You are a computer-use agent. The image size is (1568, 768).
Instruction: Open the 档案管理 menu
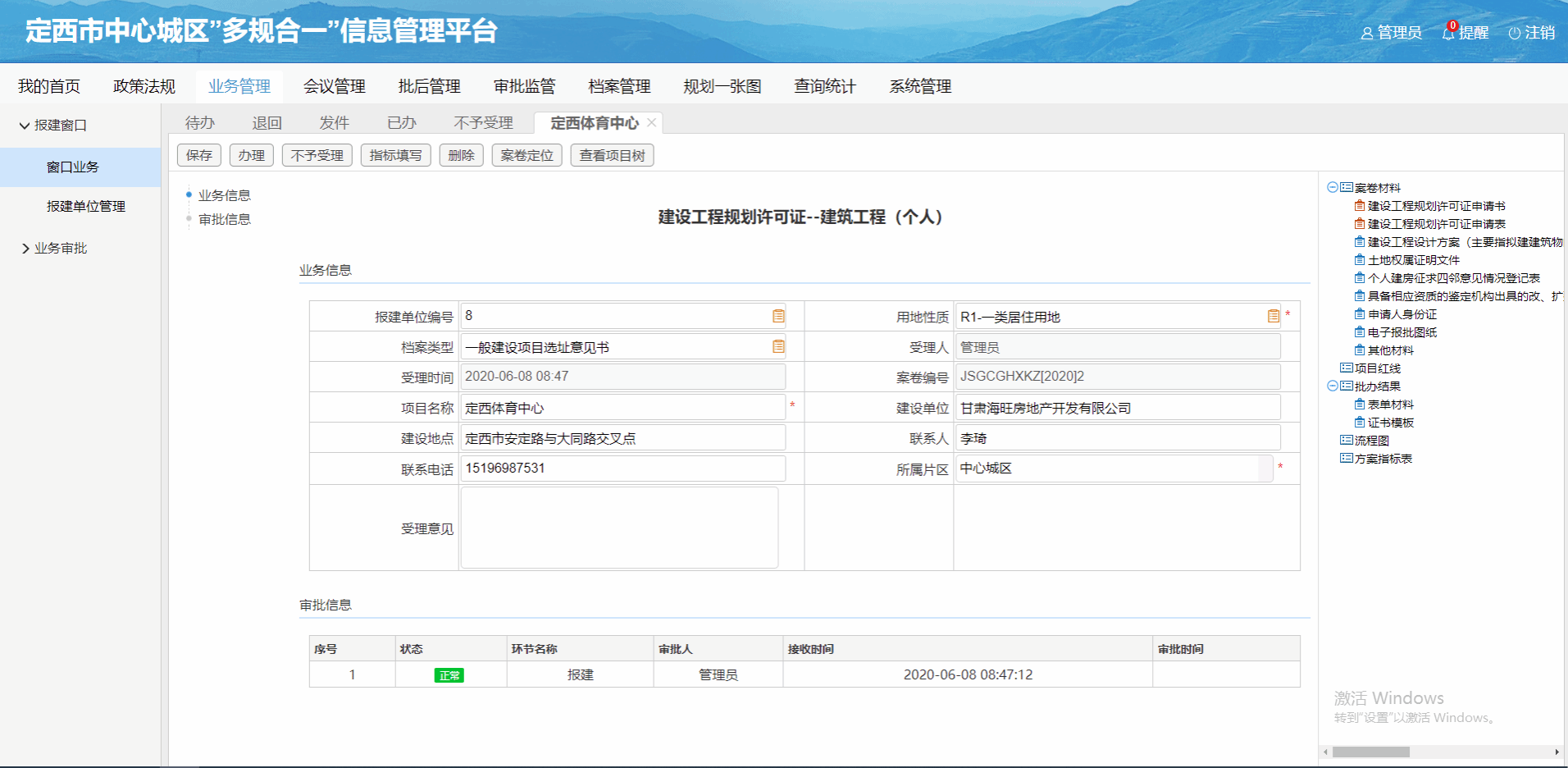[620, 86]
